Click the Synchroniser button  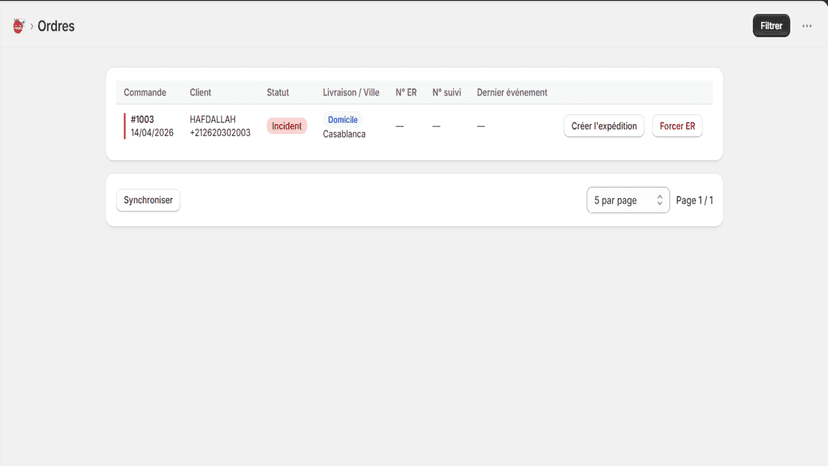click(x=148, y=200)
